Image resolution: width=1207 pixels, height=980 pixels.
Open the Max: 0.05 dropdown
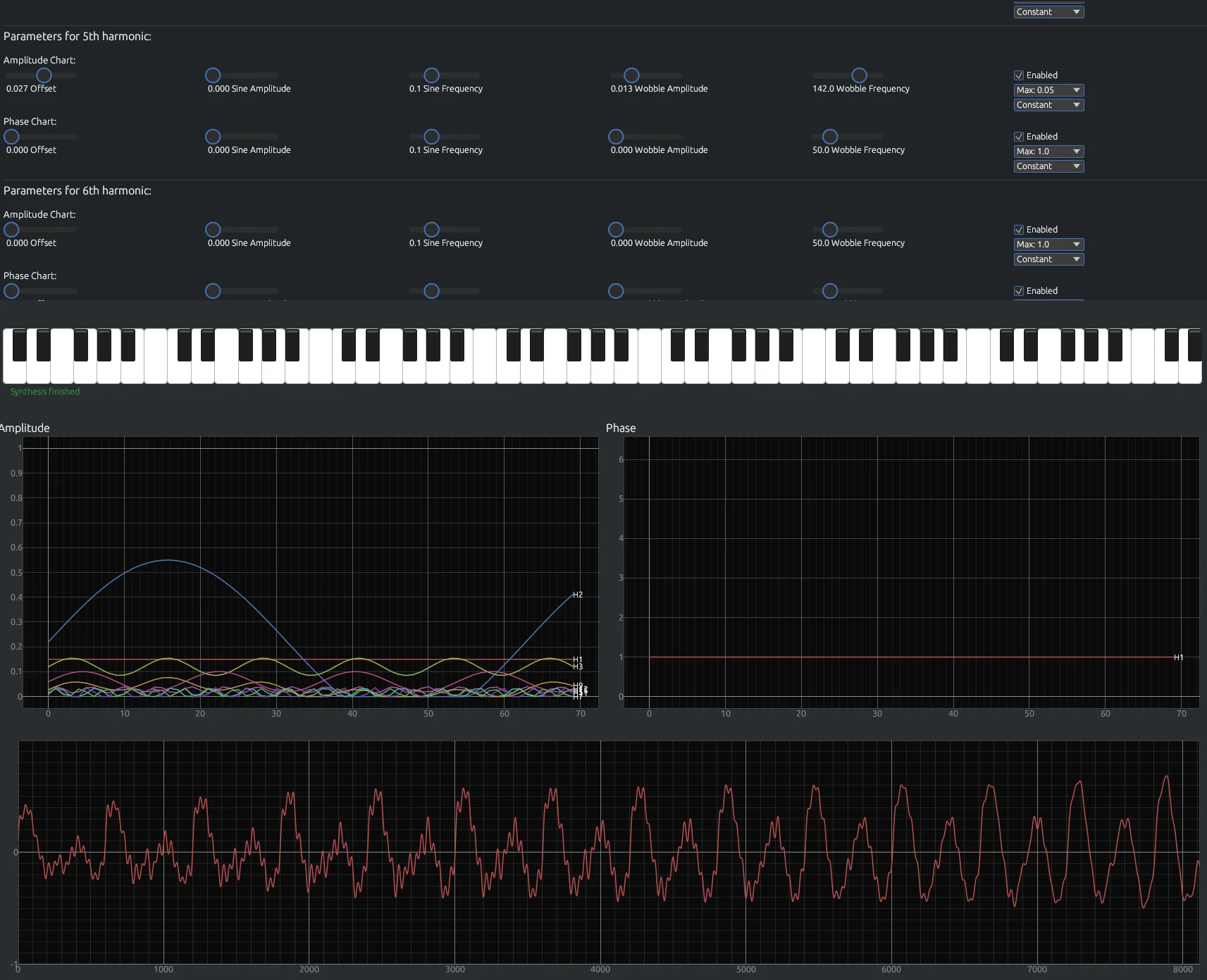tap(1048, 90)
